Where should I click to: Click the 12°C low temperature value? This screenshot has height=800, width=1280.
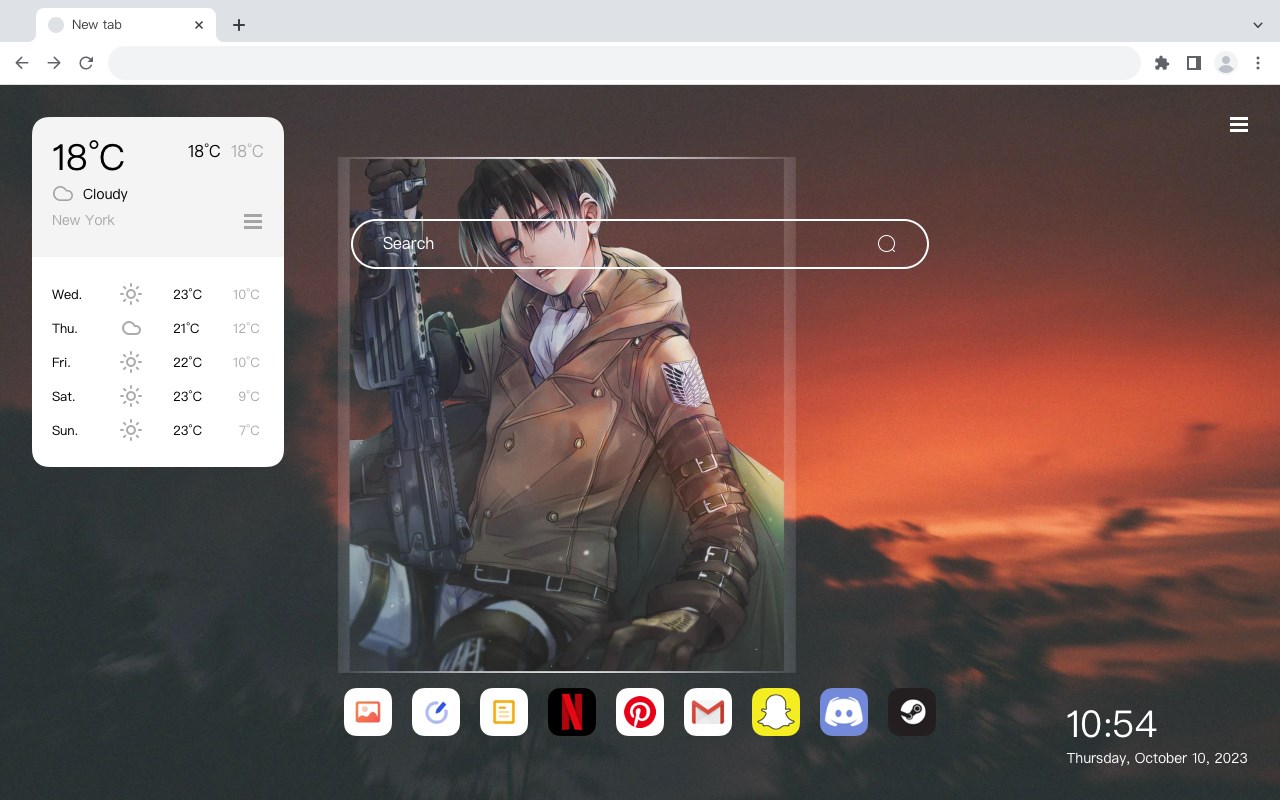[246, 328]
